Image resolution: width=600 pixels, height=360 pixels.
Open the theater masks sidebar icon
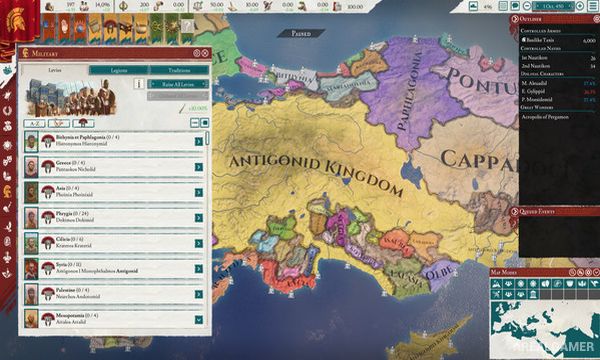tap(7, 160)
